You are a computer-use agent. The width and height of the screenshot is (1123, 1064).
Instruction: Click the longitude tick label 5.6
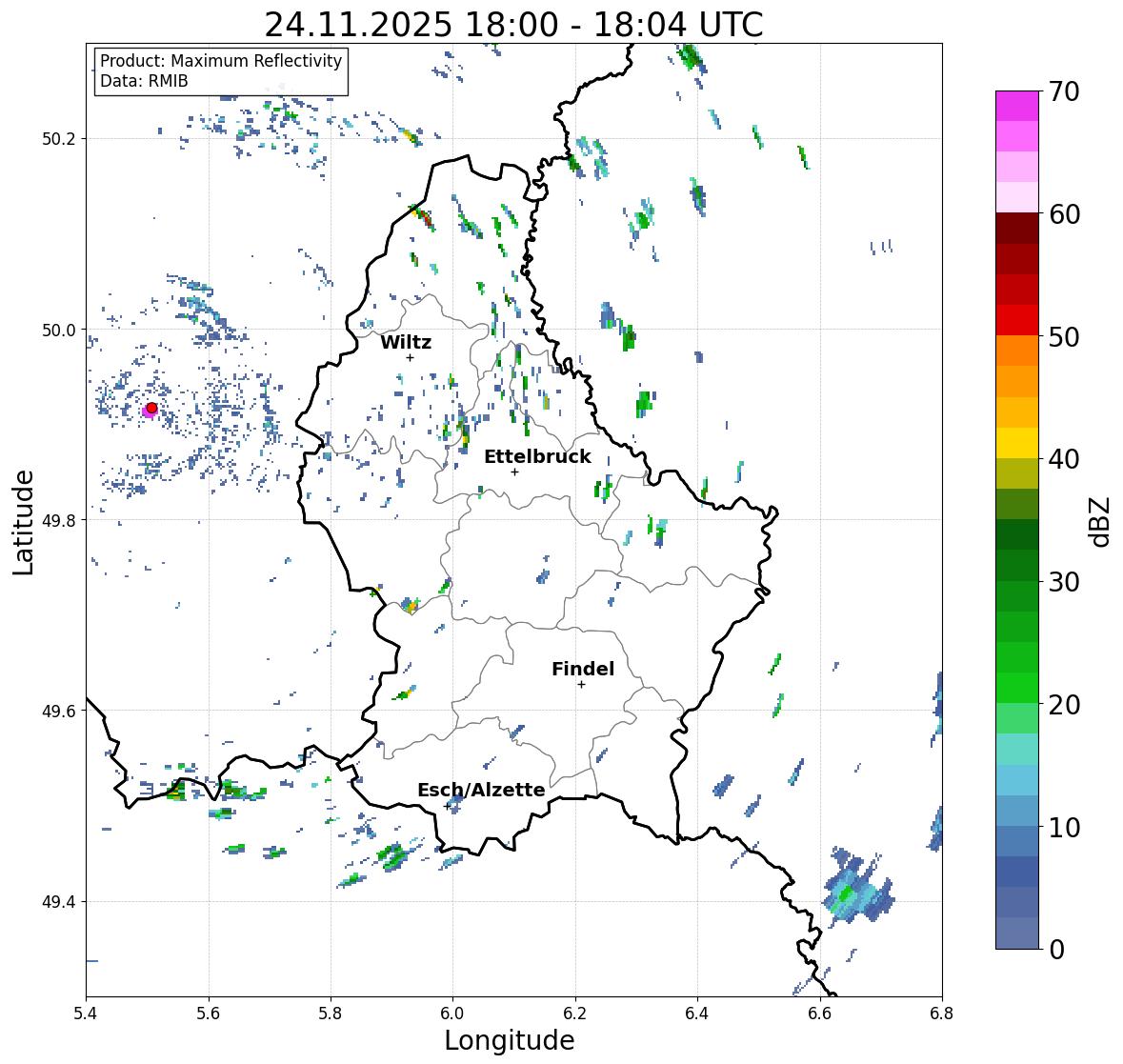[209, 1013]
